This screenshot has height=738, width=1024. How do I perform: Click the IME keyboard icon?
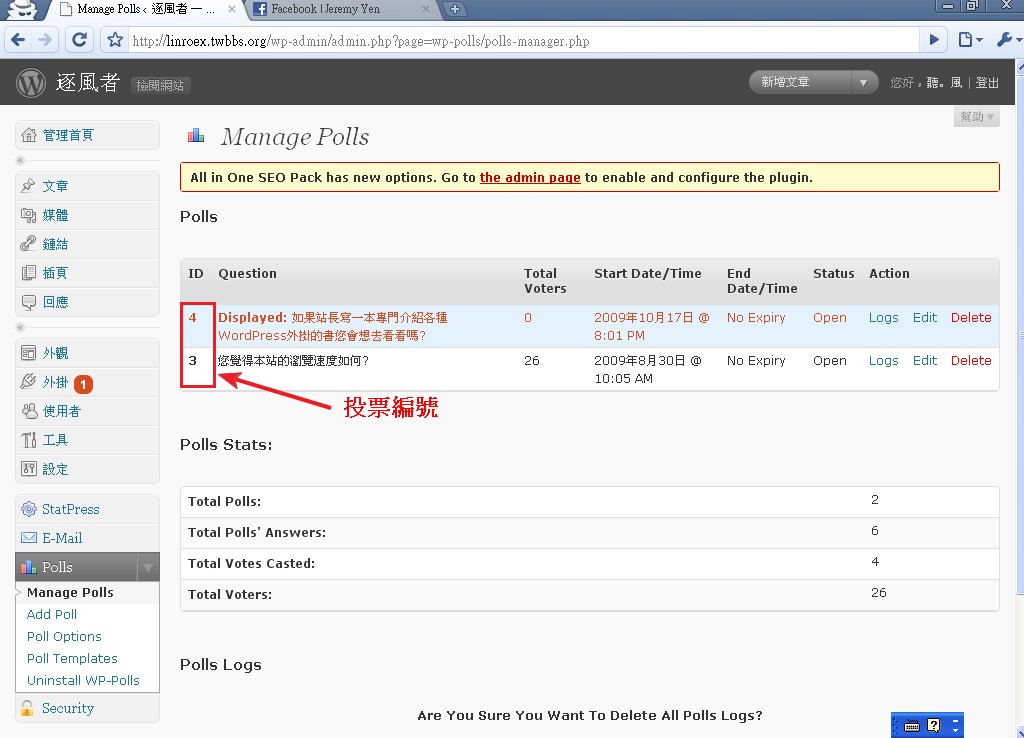[x=912, y=726]
